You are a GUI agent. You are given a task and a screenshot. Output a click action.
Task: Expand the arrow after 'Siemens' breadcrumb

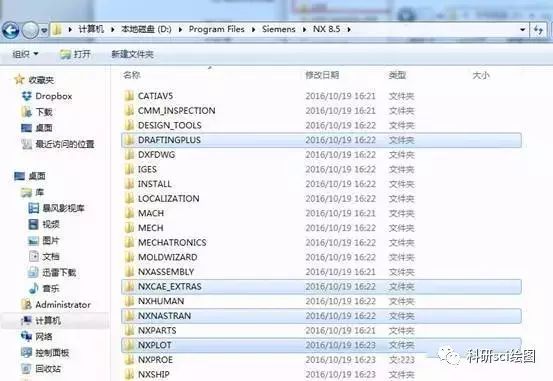[x=304, y=30]
